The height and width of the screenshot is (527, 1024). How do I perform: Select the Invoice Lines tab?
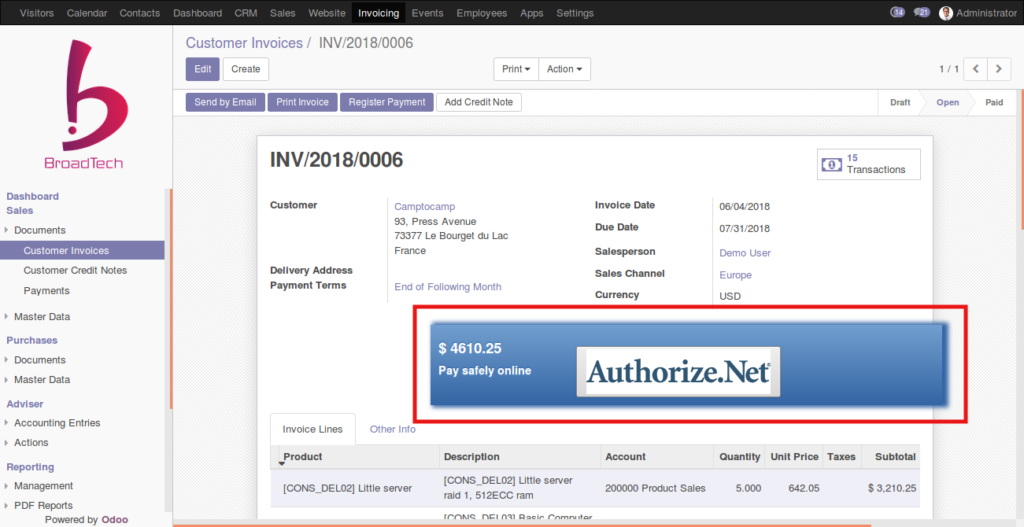[313, 429]
